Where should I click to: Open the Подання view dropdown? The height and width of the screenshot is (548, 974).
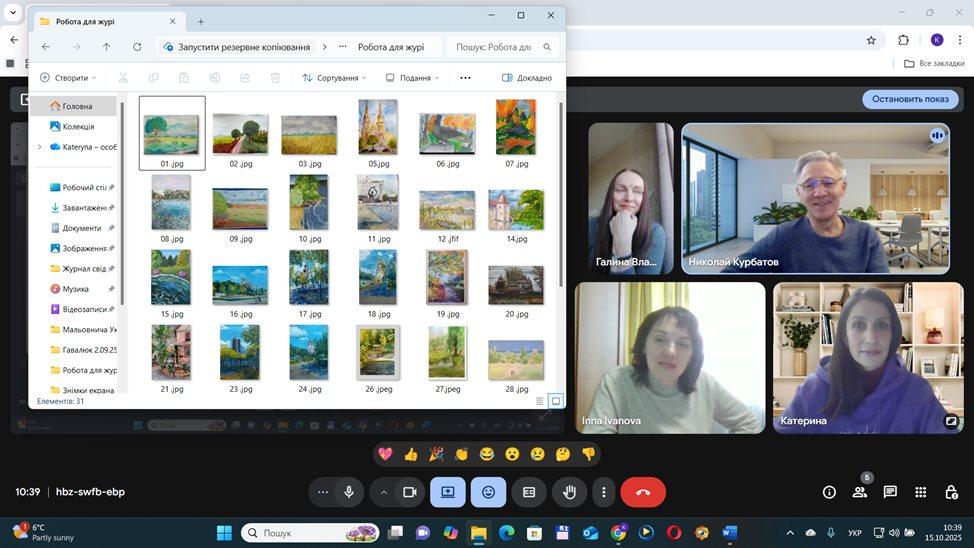tap(414, 78)
